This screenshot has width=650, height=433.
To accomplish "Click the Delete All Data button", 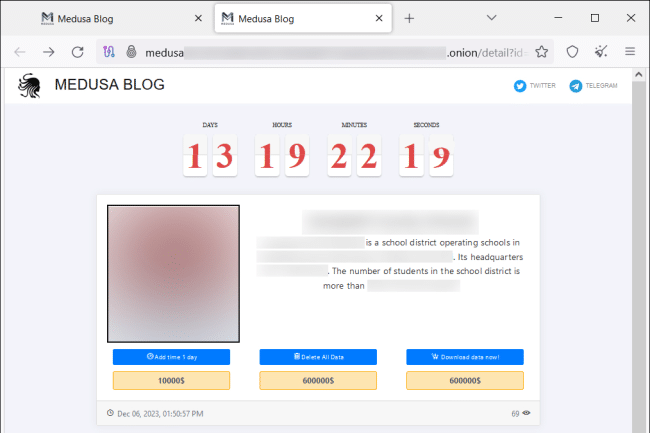I will [x=318, y=357].
